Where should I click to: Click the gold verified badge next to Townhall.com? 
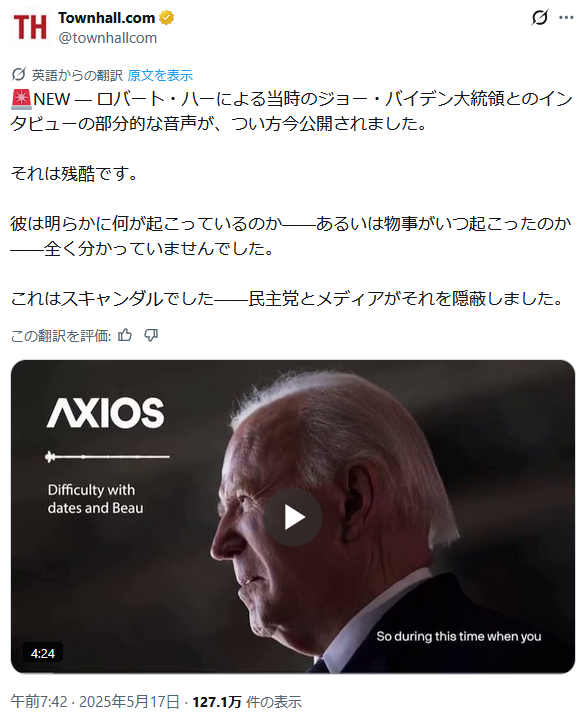tap(167, 18)
